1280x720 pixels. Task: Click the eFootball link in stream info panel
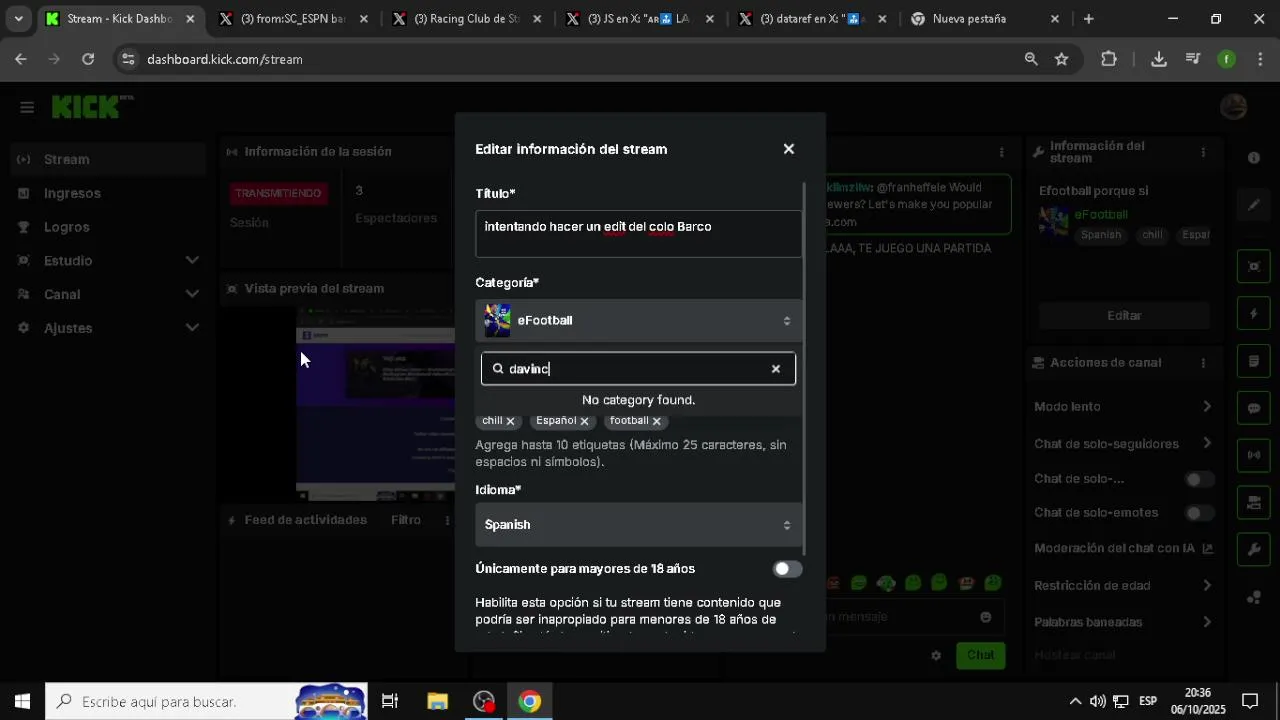1101,215
